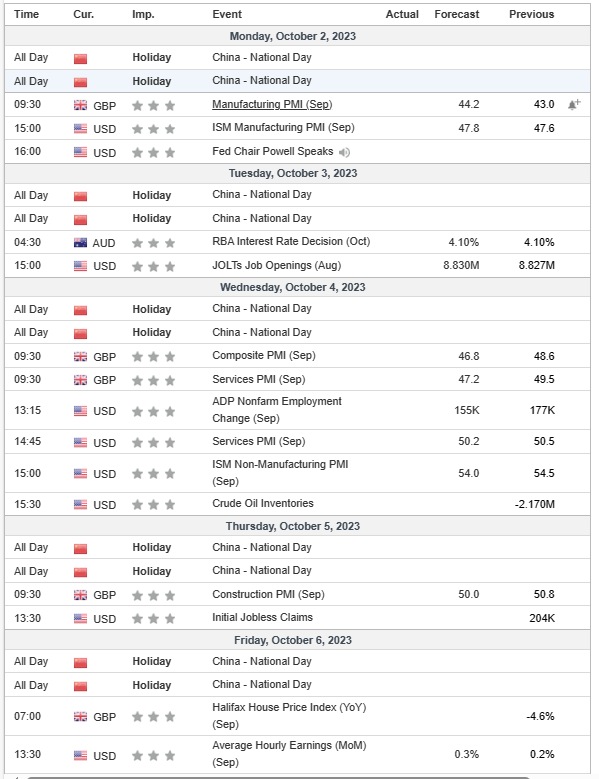
Task: Click the Previous column header
Action: coord(531,14)
